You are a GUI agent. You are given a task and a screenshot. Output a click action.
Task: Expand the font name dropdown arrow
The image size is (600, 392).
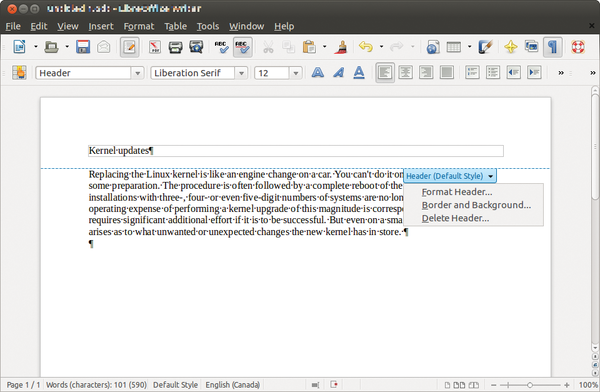point(241,73)
